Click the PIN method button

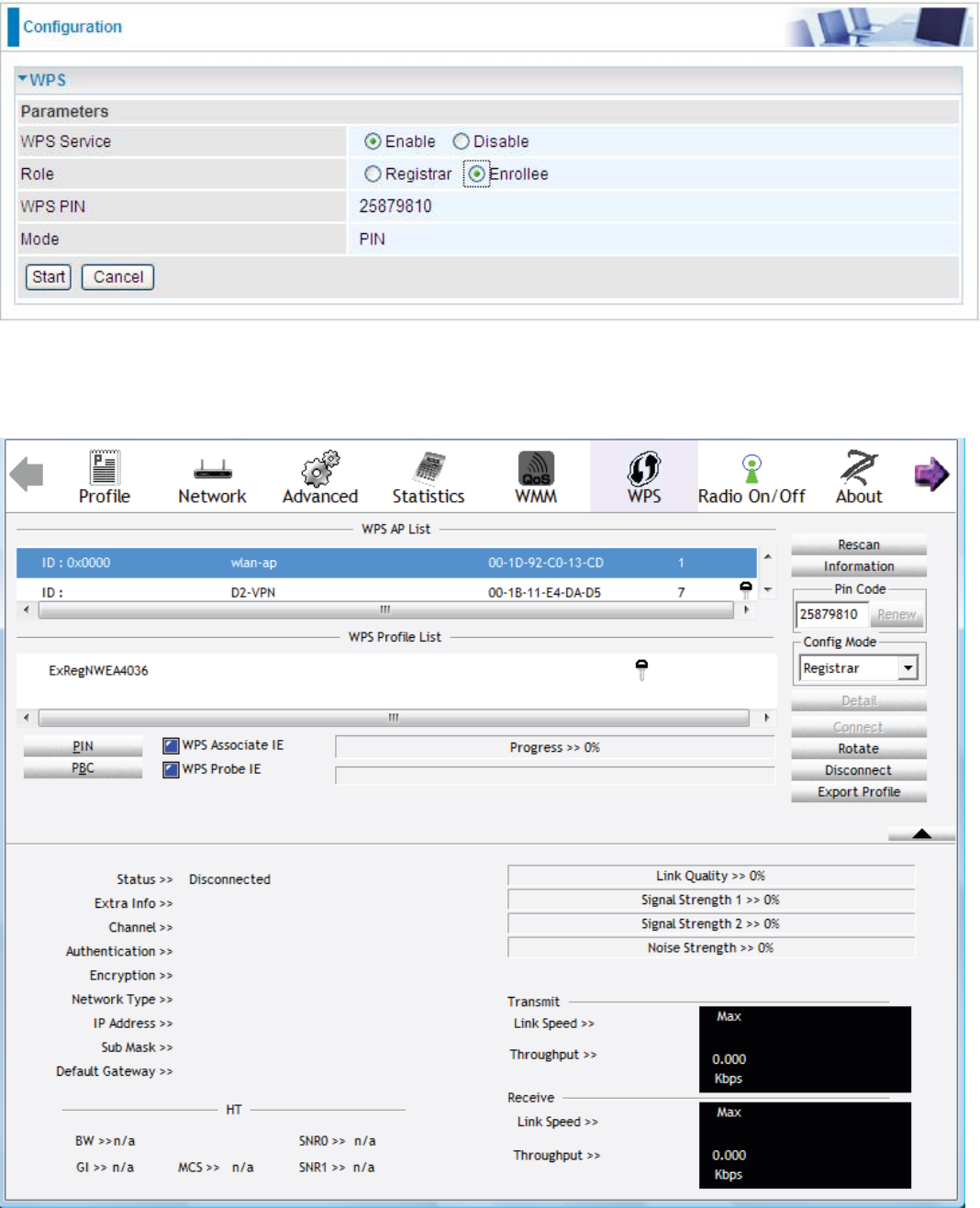point(83,746)
